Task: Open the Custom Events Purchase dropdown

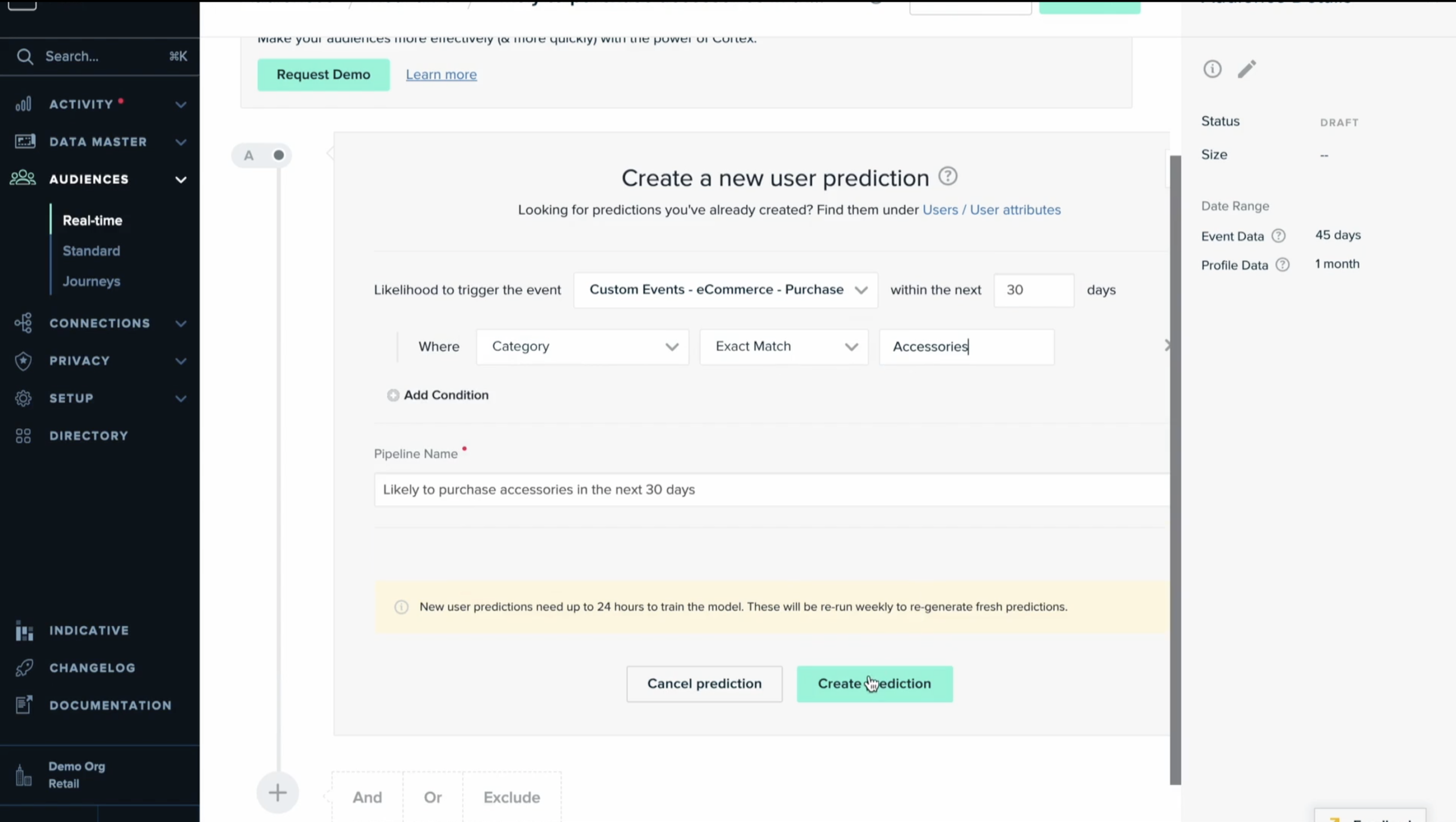Action: tap(725, 290)
